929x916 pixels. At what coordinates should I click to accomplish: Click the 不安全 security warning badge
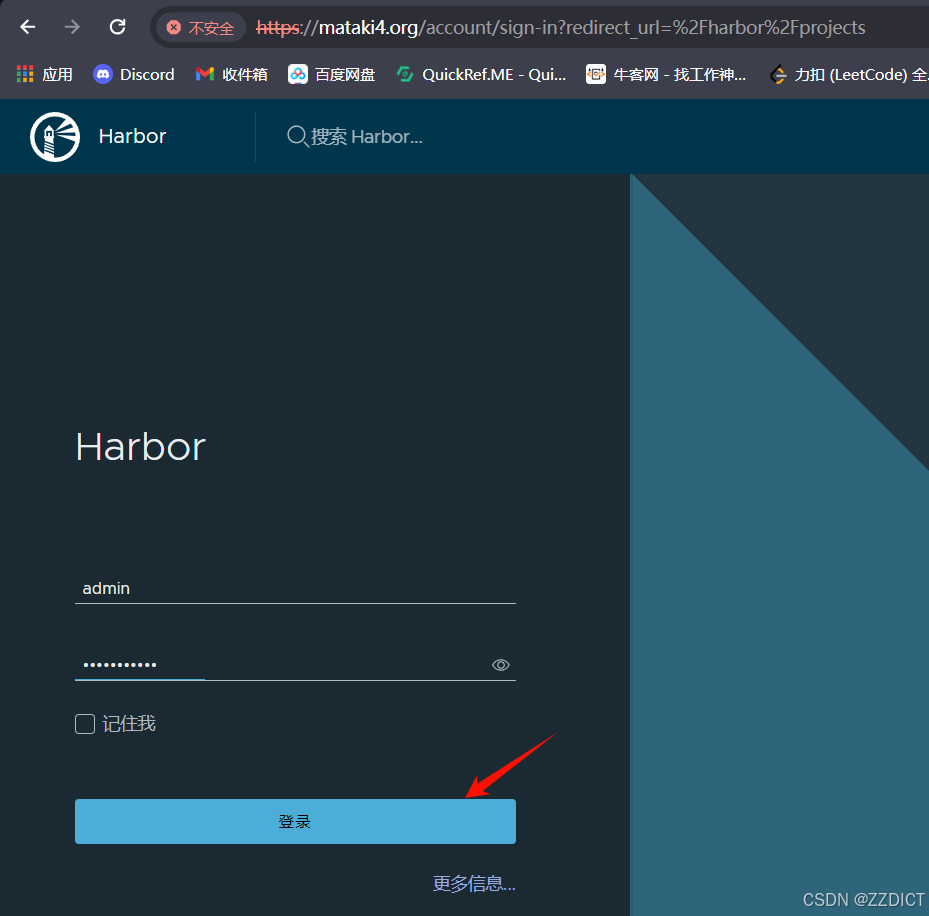click(201, 27)
